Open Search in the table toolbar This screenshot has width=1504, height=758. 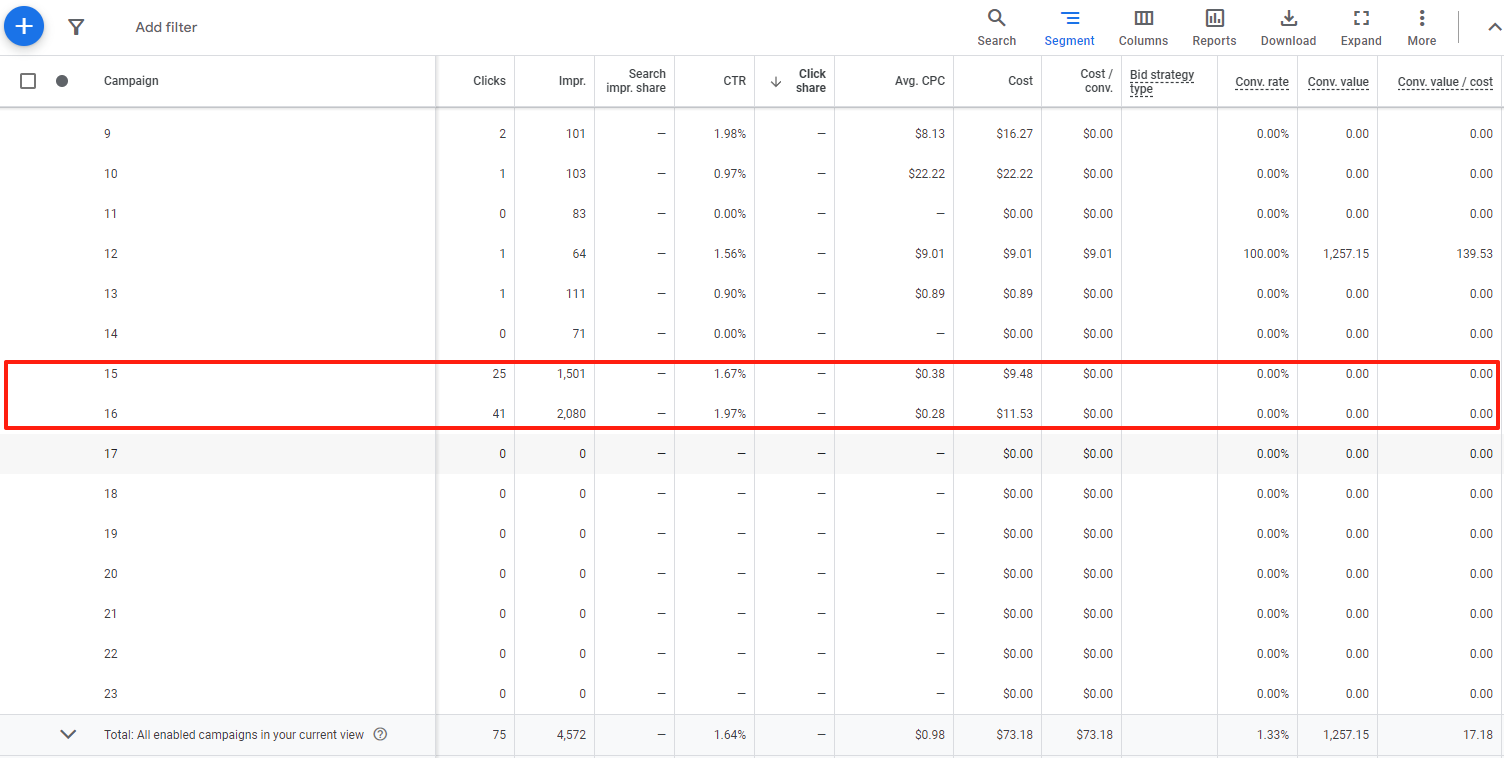point(996,27)
